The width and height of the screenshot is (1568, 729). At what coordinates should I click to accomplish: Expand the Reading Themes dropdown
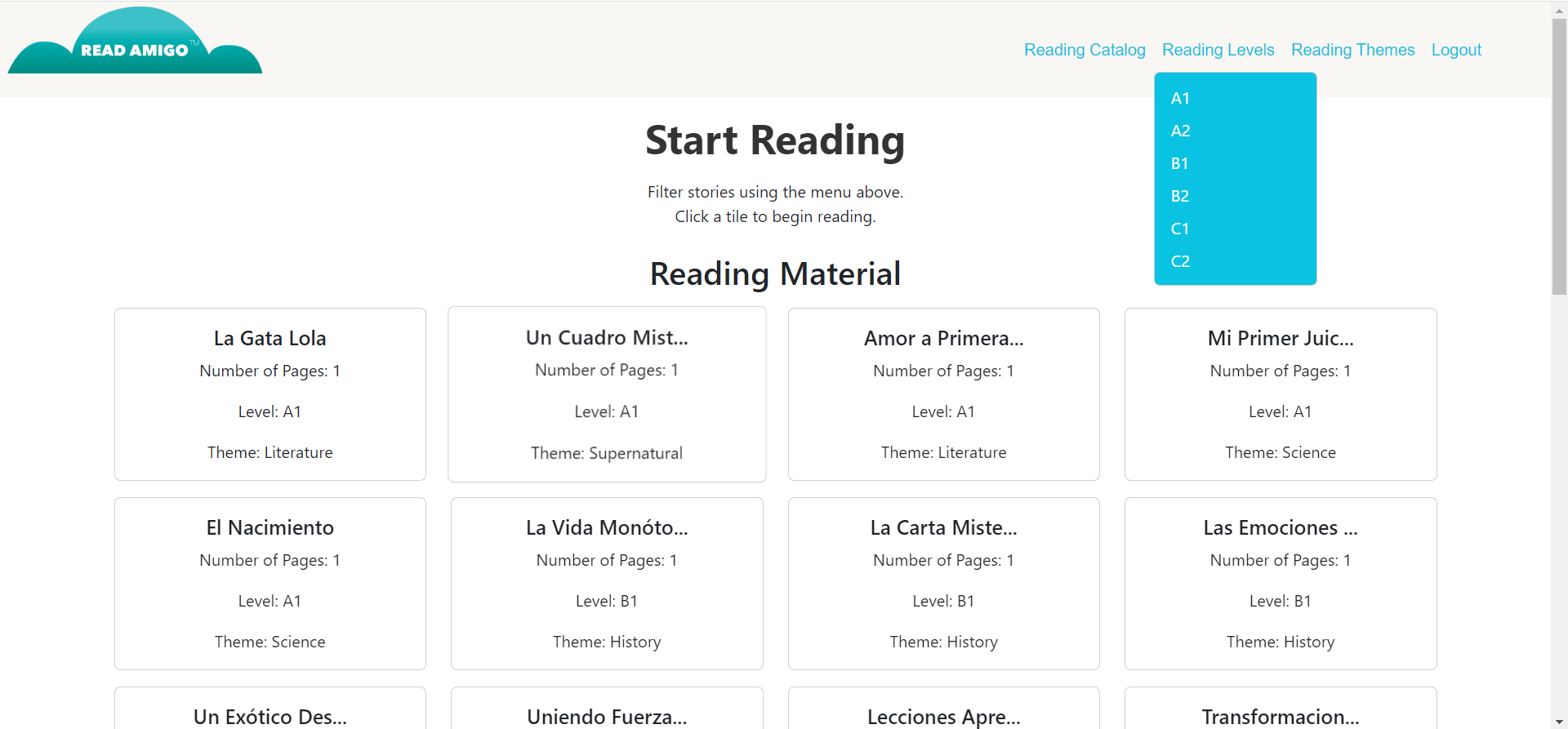pos(1352,50)
